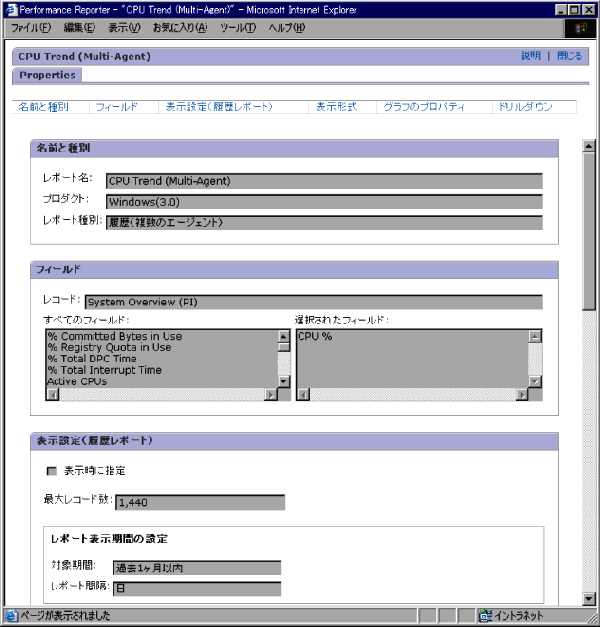Click the intranet zone icon in status bar
This screenshot has width=600, height=627.
coord(486,615)
